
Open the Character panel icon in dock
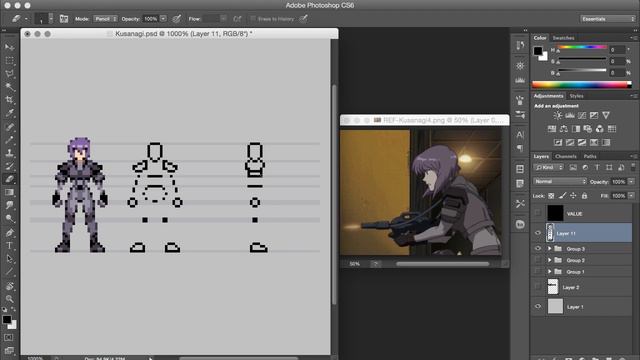(x=520, y=134)
